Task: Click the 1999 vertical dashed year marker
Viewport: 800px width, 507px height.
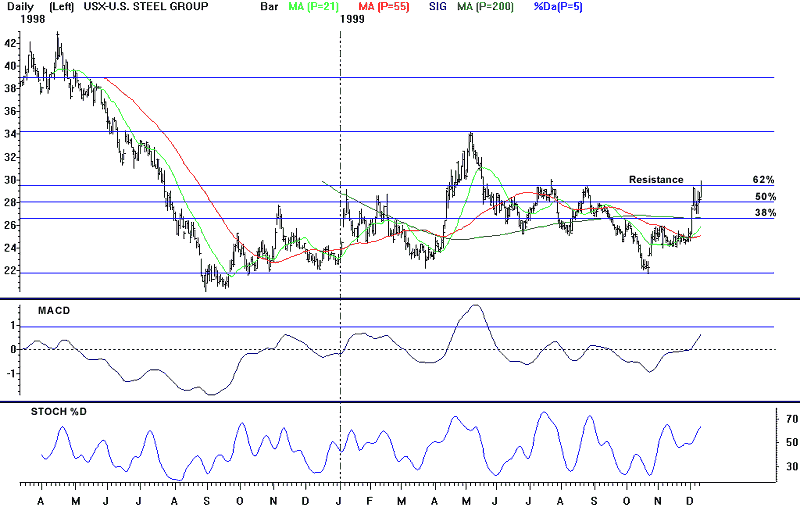Action: click(x=340, y=255)
